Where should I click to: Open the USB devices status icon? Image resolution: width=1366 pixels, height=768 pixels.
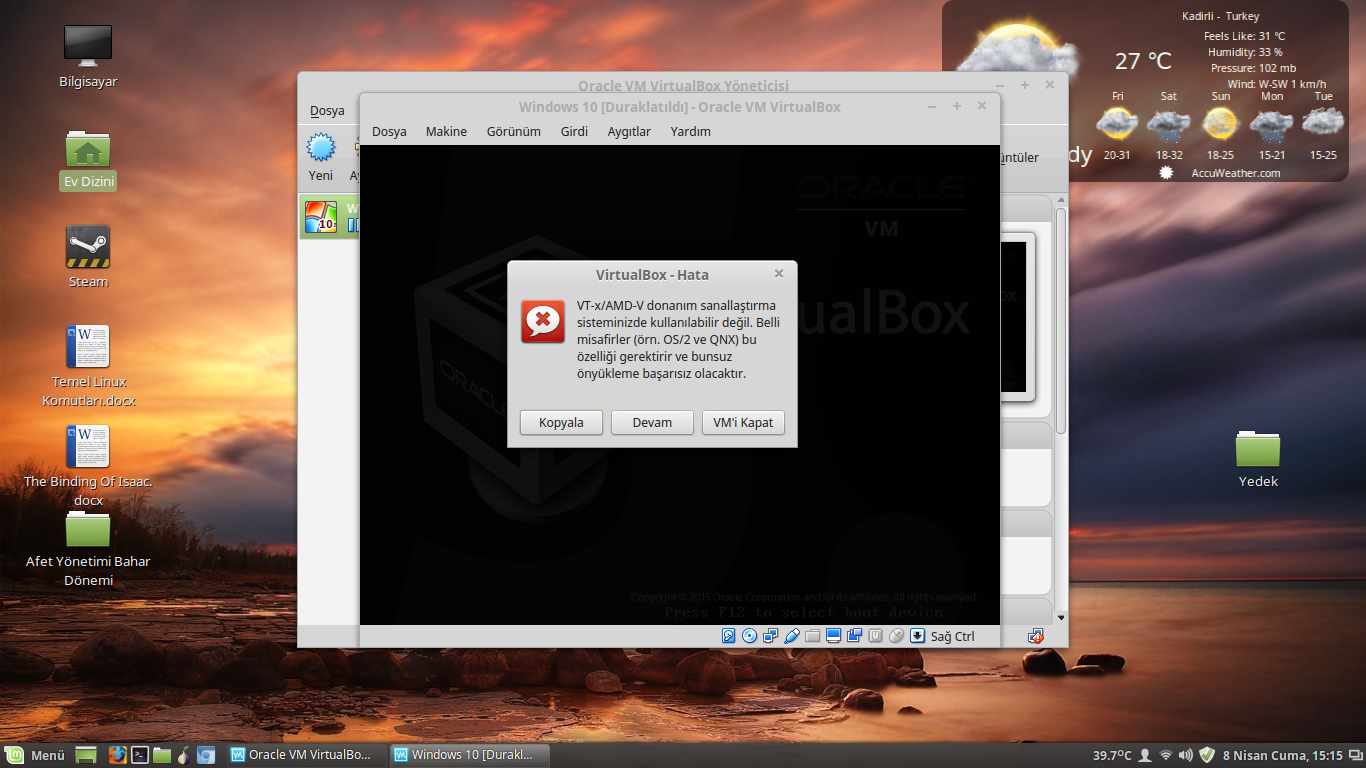click(x=792, y=636)
